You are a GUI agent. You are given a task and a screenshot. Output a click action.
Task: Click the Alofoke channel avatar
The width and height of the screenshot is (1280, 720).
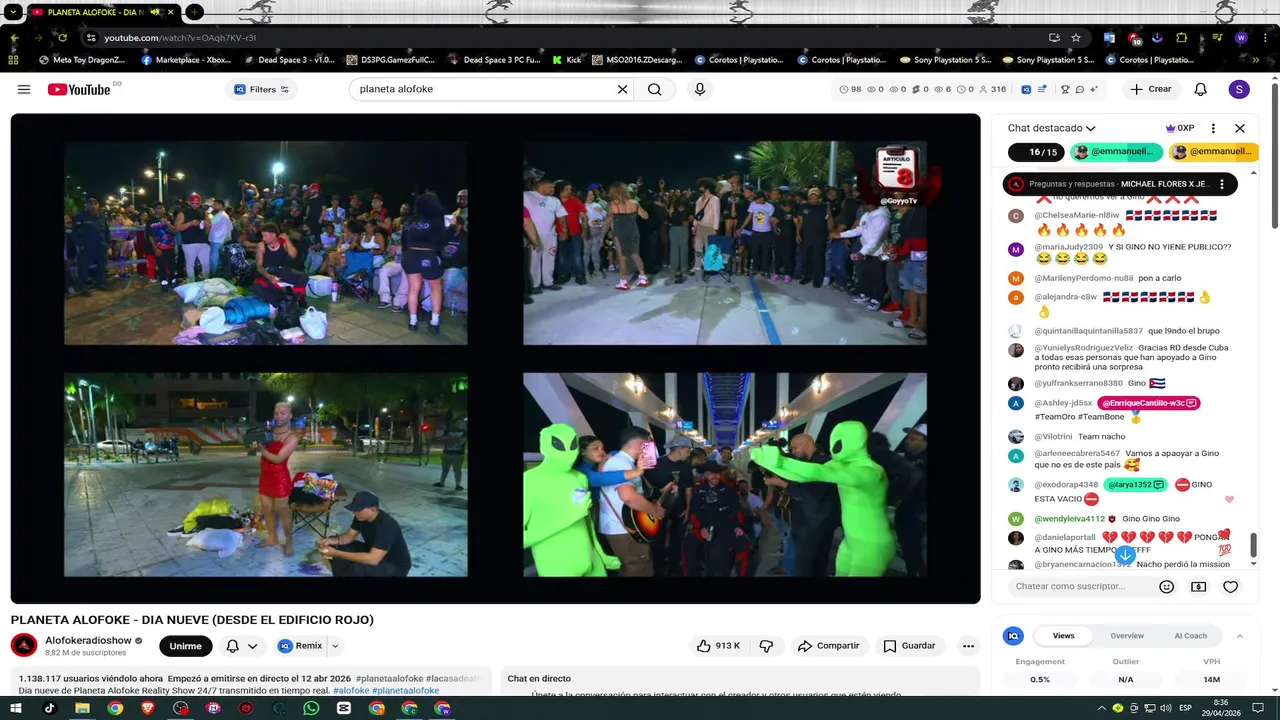point(24,645)
